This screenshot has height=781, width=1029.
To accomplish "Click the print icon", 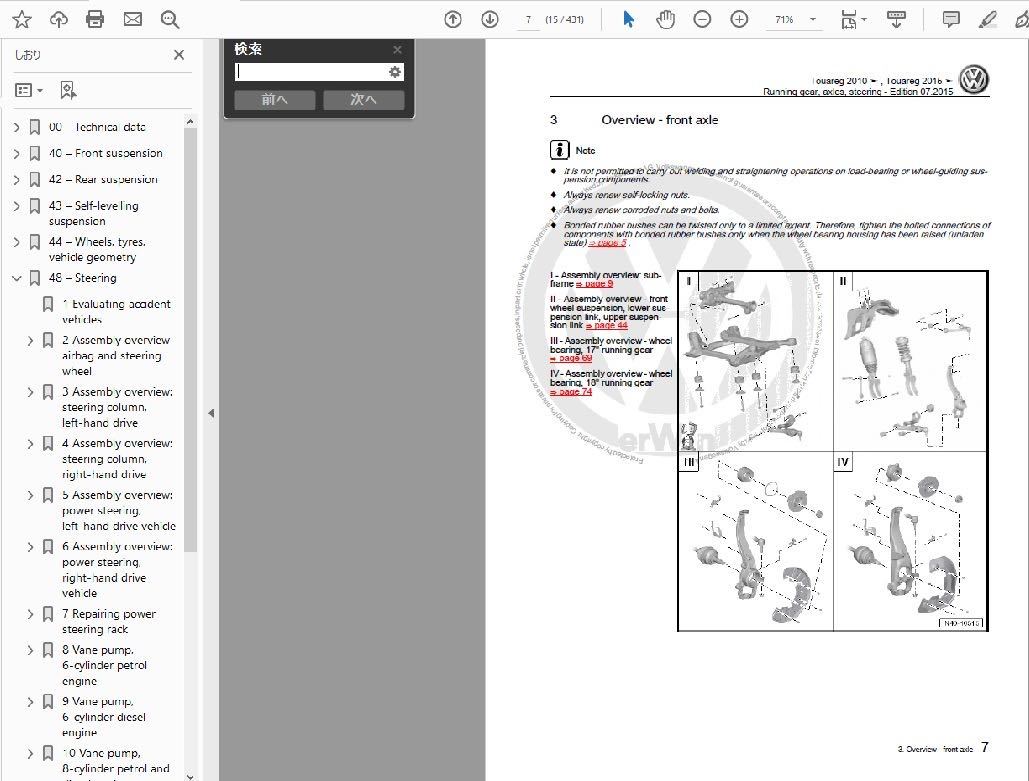I will point(95,20).
